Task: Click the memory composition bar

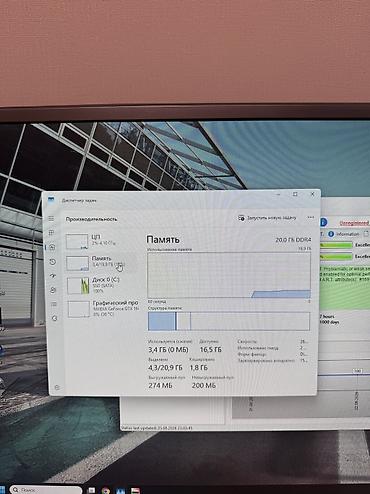Action: coord(229,321)
